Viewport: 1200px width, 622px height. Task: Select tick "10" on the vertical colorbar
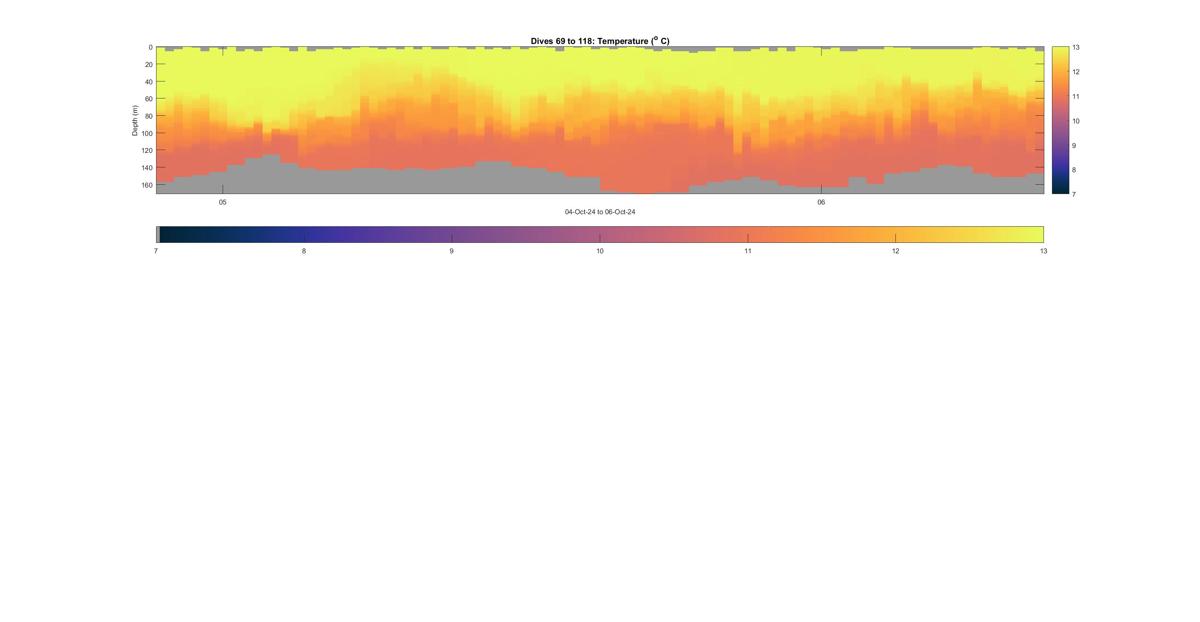click(x=1077, y=121)
